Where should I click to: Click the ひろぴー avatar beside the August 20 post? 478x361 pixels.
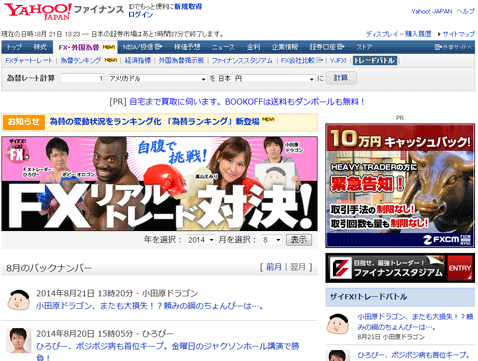point(19,340)
